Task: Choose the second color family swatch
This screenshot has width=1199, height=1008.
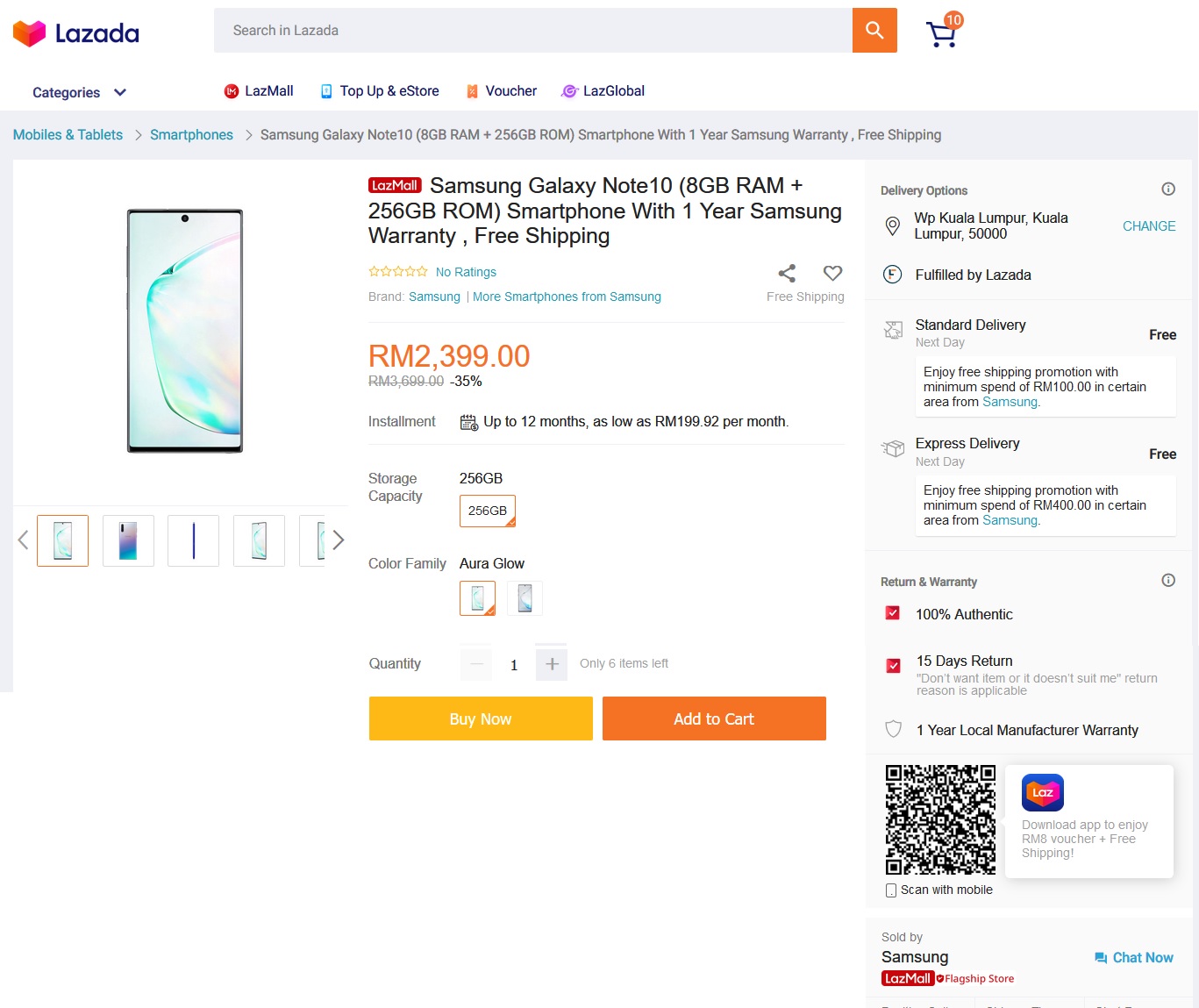Action: coord(525,598)
